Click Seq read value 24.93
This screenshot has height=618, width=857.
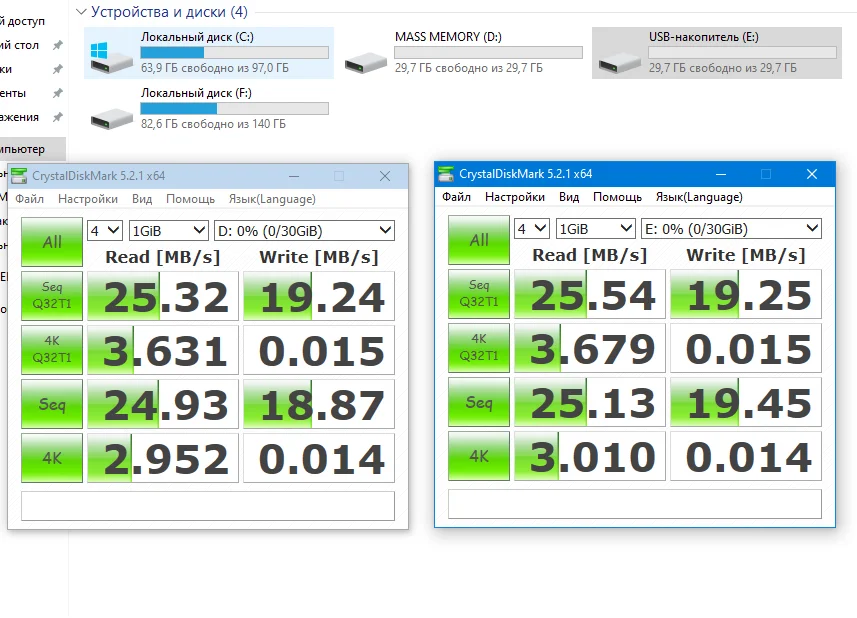pos(163,404)
